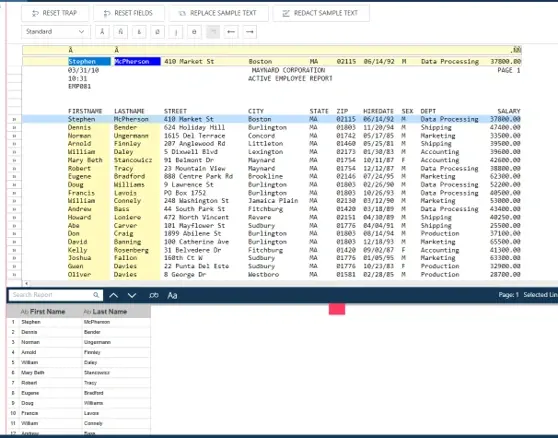Click the line marker for the Norman Ungermann row
Screen dimensions: 558x438
pos(14,136)
